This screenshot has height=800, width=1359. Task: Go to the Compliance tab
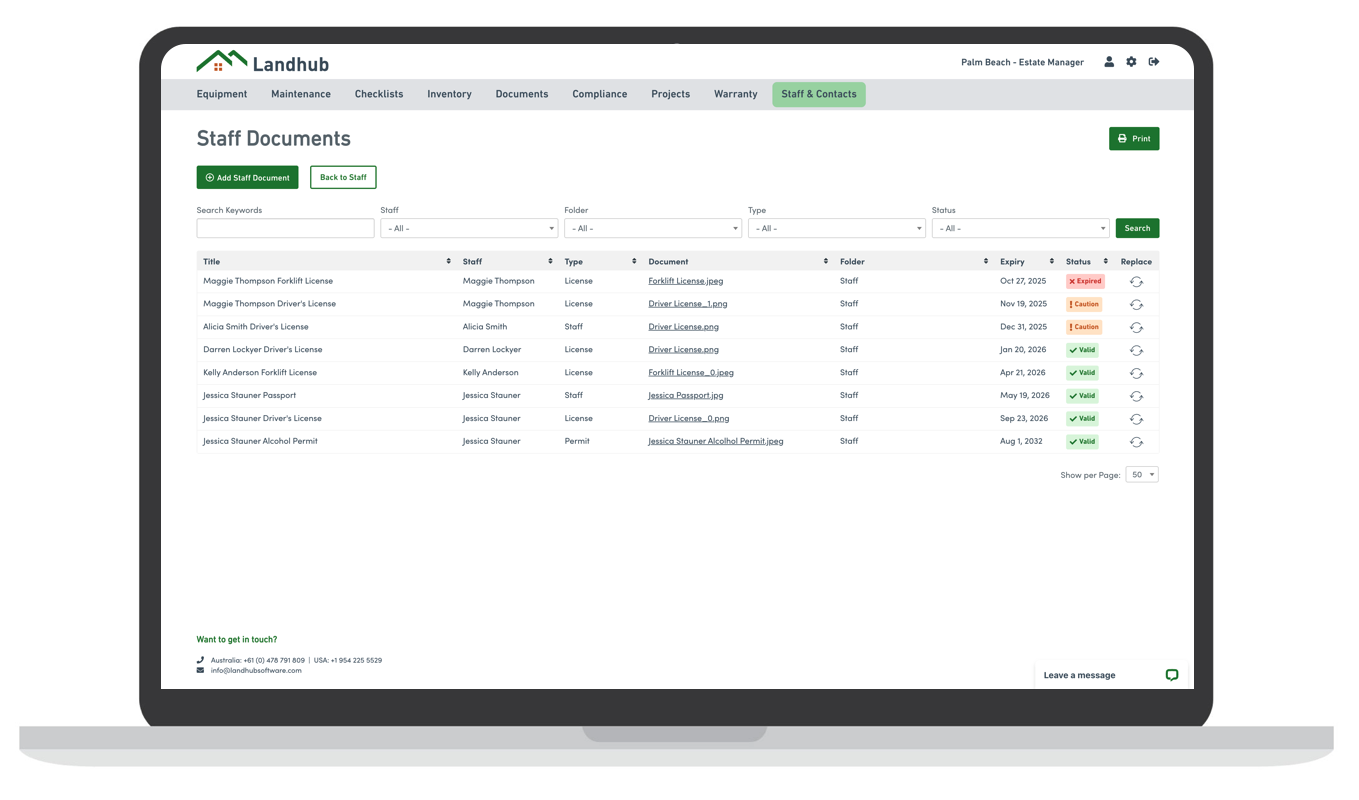(599, 94)
